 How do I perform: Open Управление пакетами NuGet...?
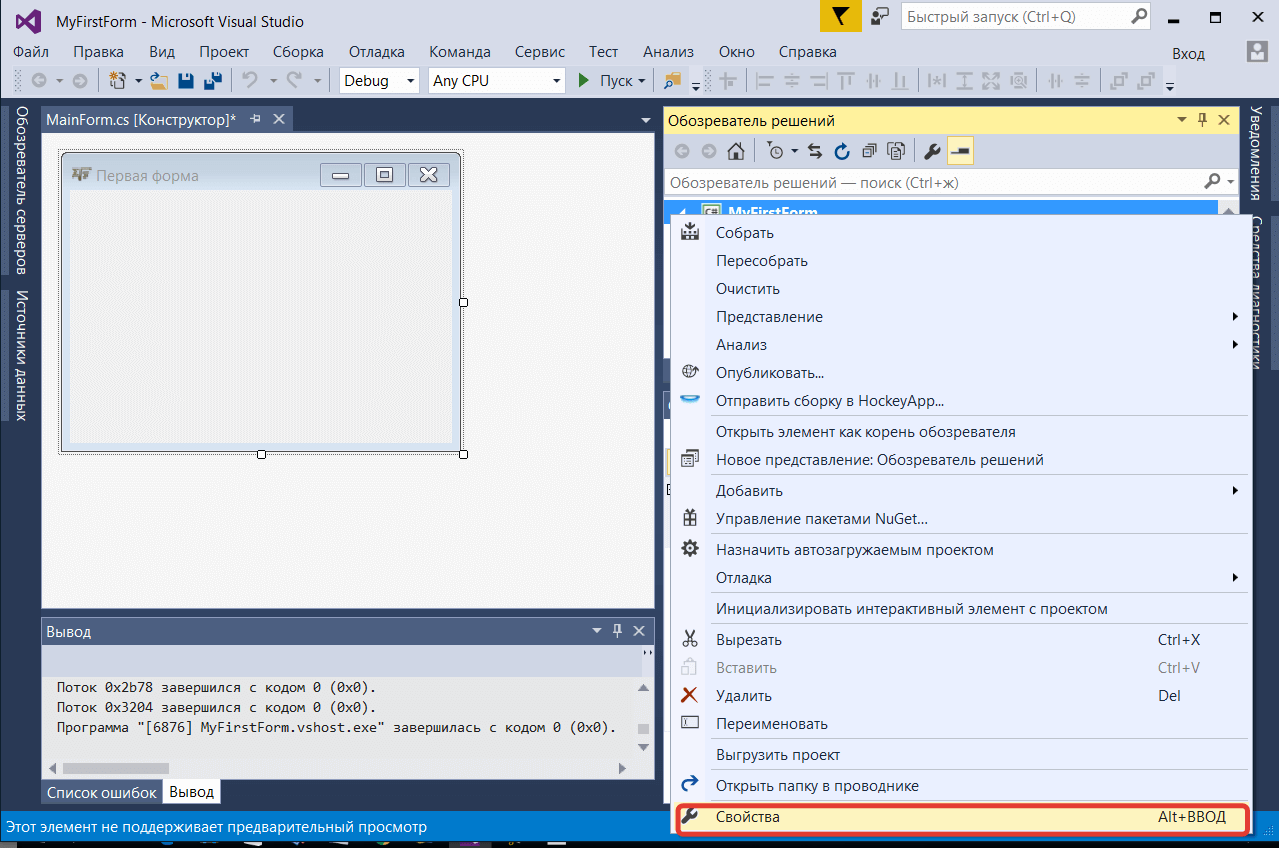tap(960, 519)
